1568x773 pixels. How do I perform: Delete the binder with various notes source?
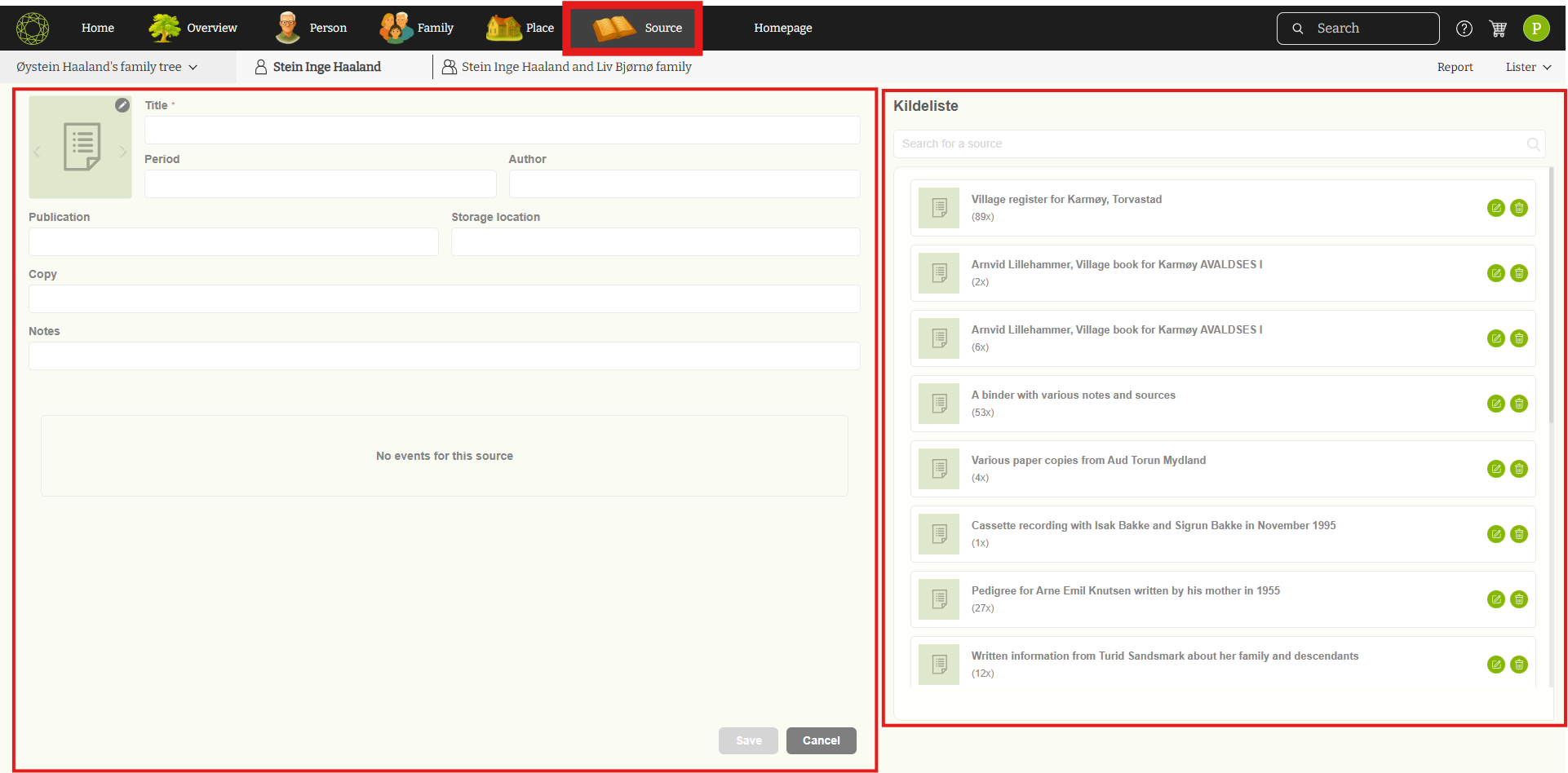click(x=1518, y=404)
